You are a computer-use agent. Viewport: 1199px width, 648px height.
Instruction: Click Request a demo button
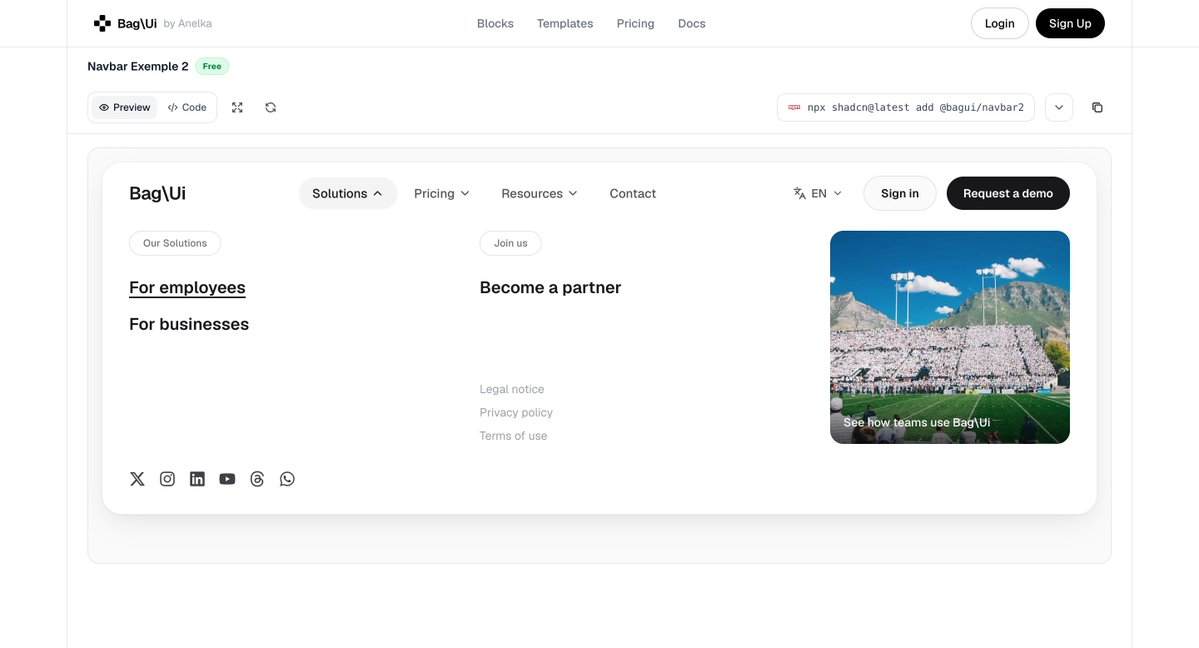pyautogui.click(x=1008, y=194)
